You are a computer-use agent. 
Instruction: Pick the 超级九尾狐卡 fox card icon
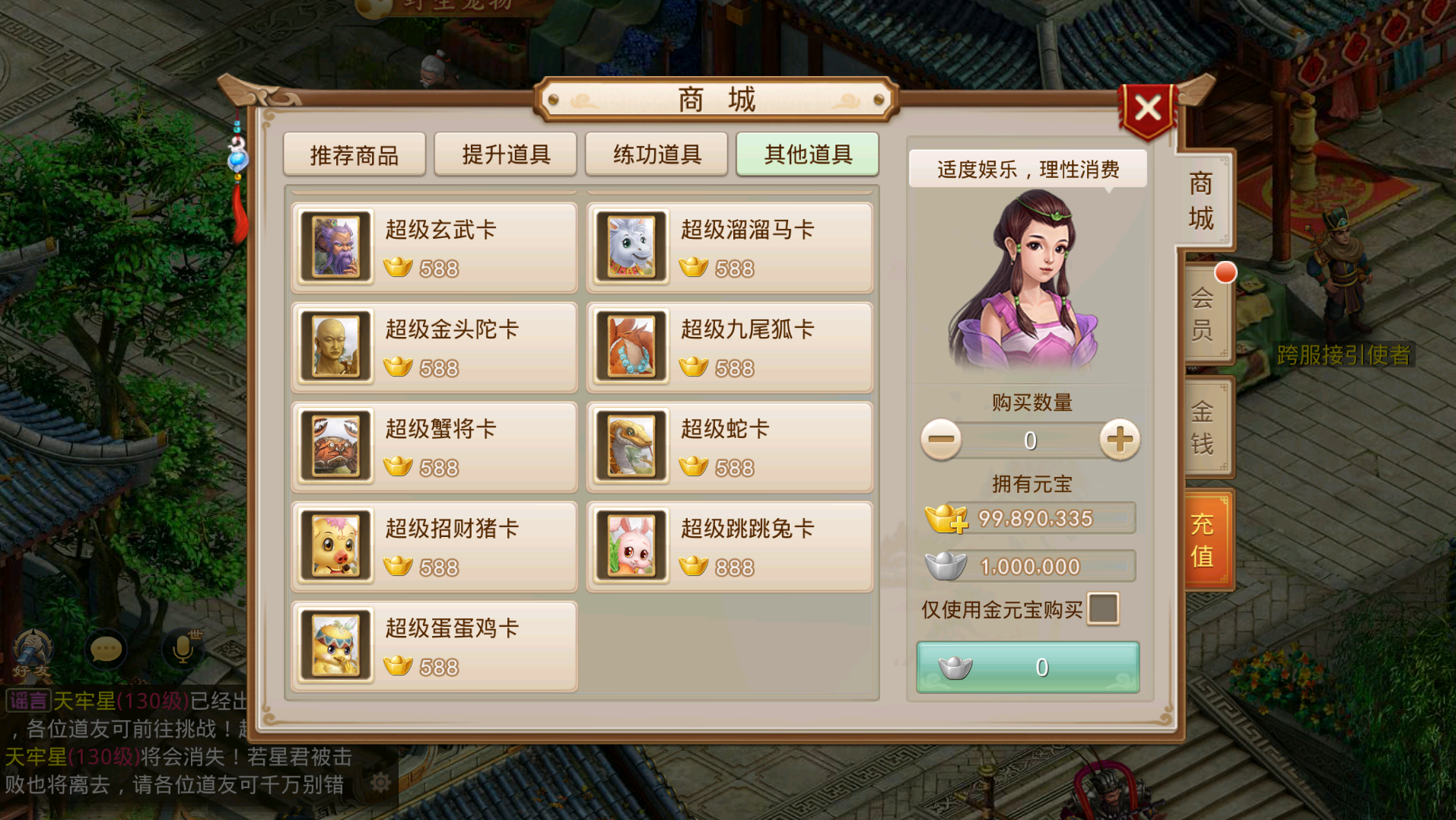pyautogui.click(x=631, y=347)
